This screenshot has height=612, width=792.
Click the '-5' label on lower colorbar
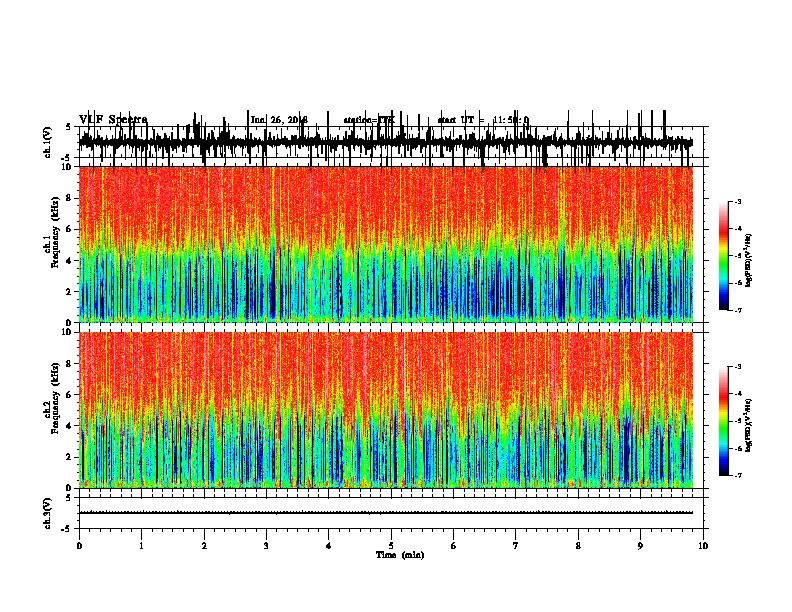(x=737, y=421)
